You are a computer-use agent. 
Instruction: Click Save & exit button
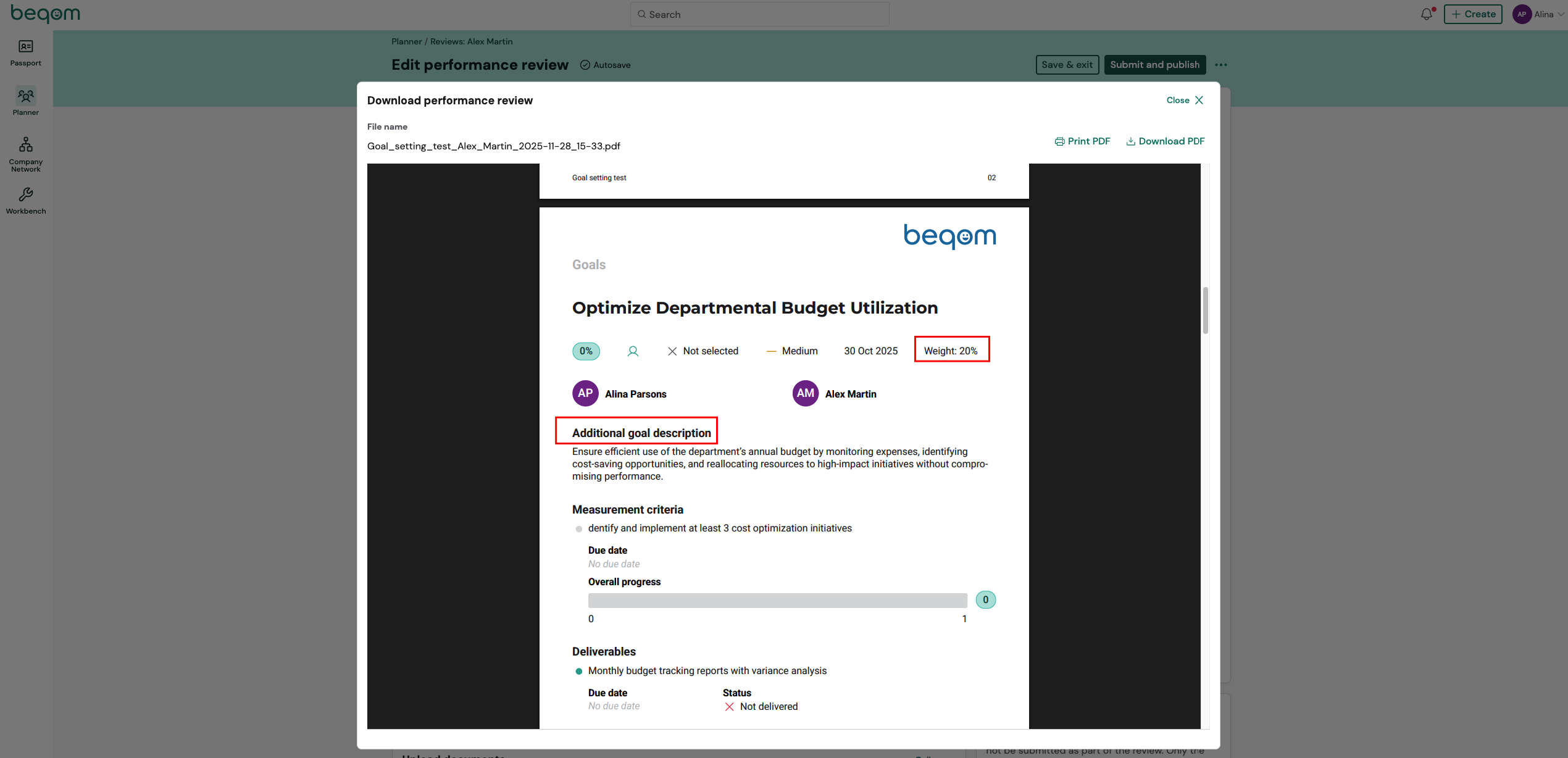point(1067,65)
